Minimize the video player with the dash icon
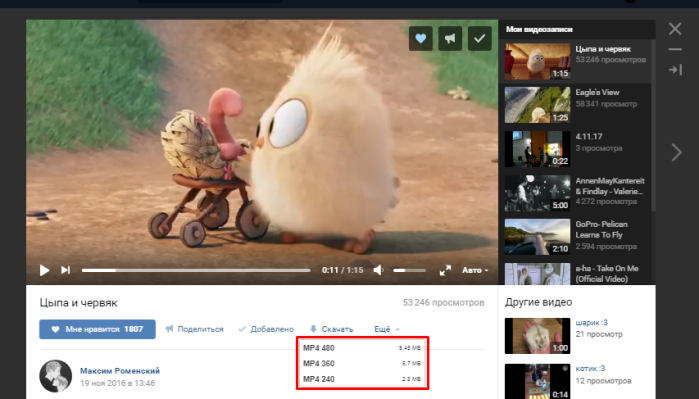699x399 pixels. coord(675,49)
